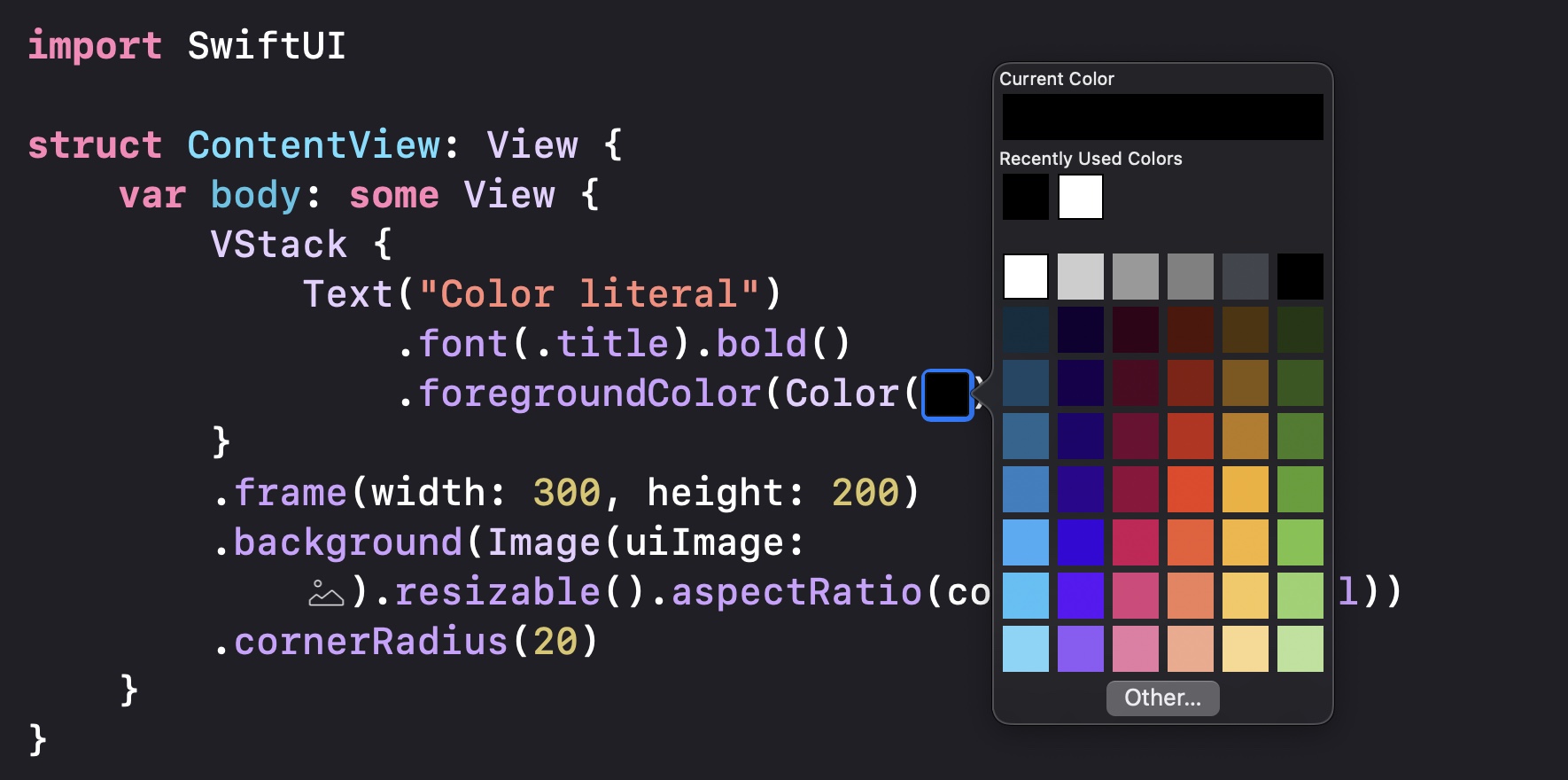The width and height of the screenshot is (1568, 780).
Task: Pick the lightest pale green swatch
Action: point(1300,649)
